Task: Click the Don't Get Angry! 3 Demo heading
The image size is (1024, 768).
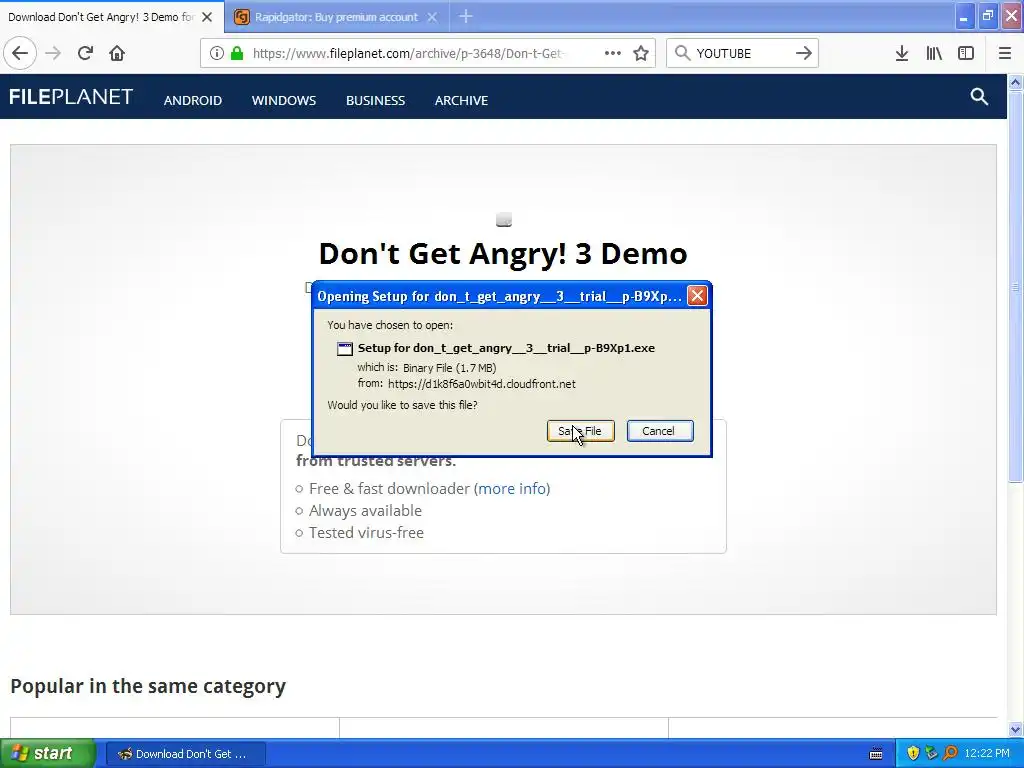Action: (x=503, y=253)
